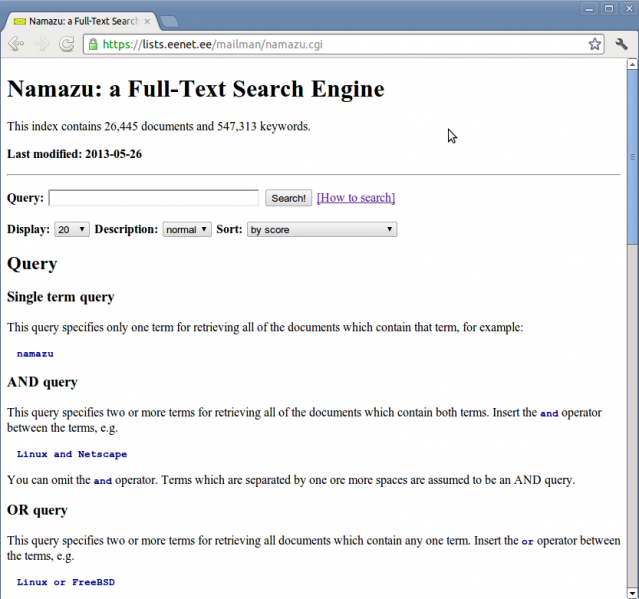Click the green SSL padlock icon
The image size is (639, 599).
(93, 44)
